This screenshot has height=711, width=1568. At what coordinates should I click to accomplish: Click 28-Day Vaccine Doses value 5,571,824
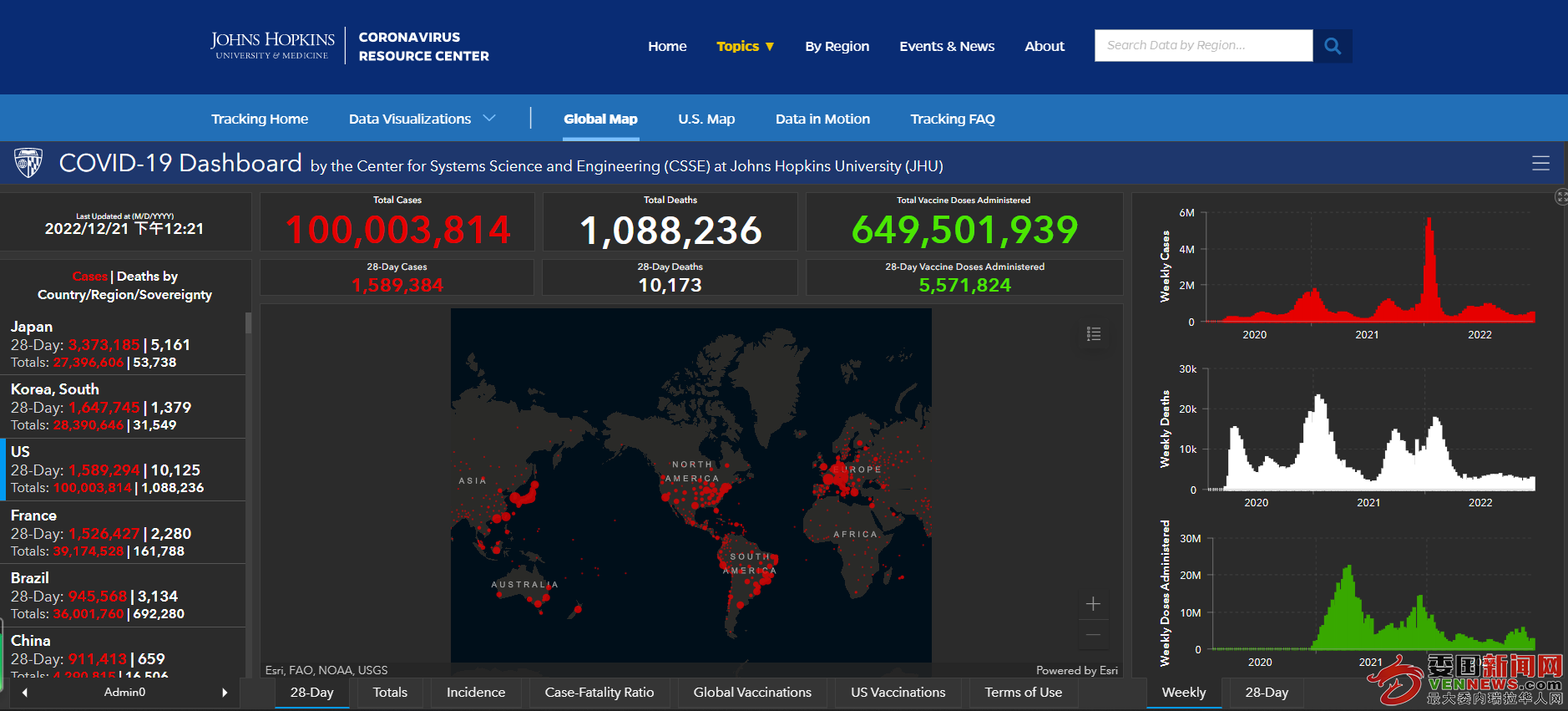tap(964, 285)
